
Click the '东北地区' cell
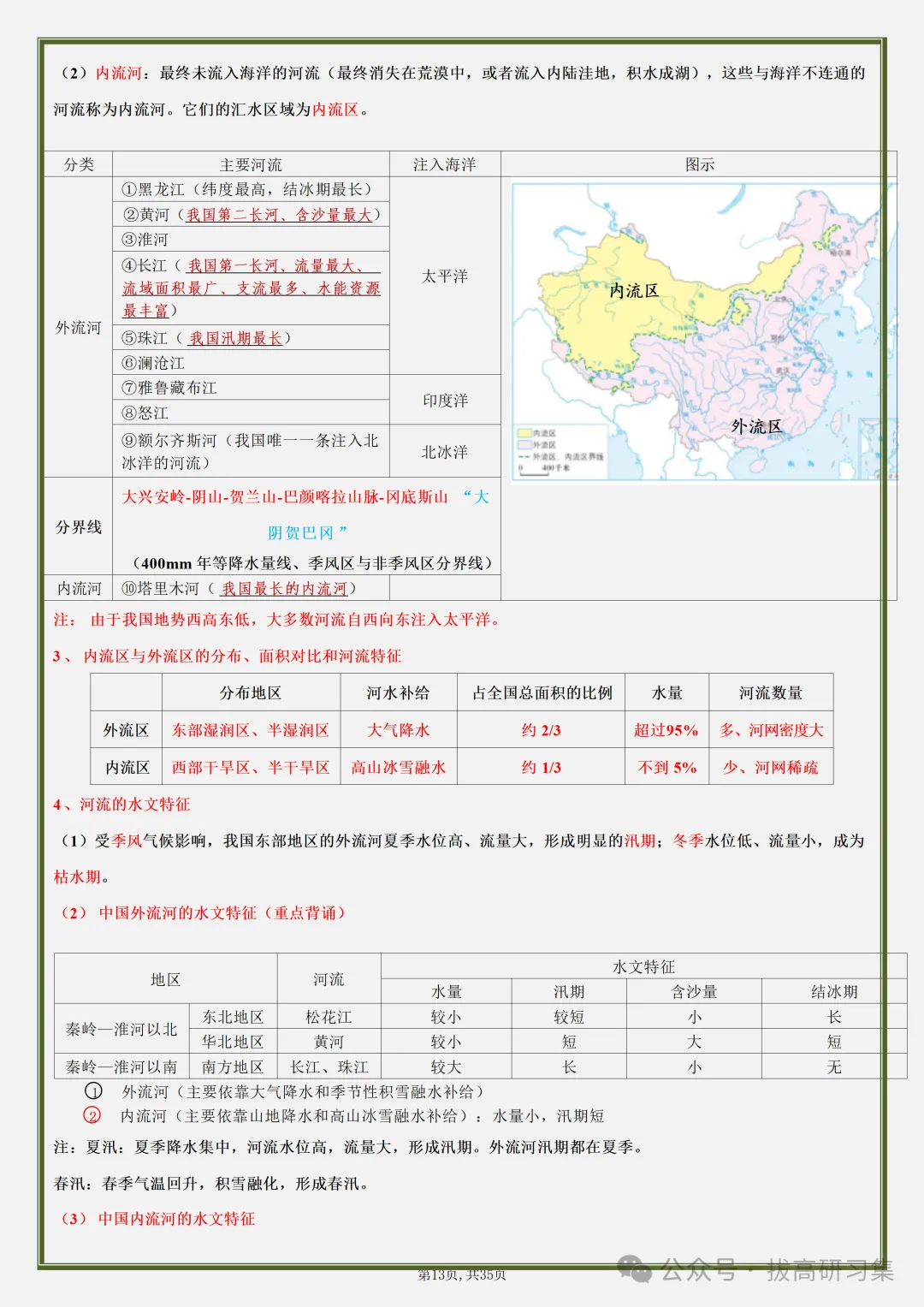(233, 1017)
